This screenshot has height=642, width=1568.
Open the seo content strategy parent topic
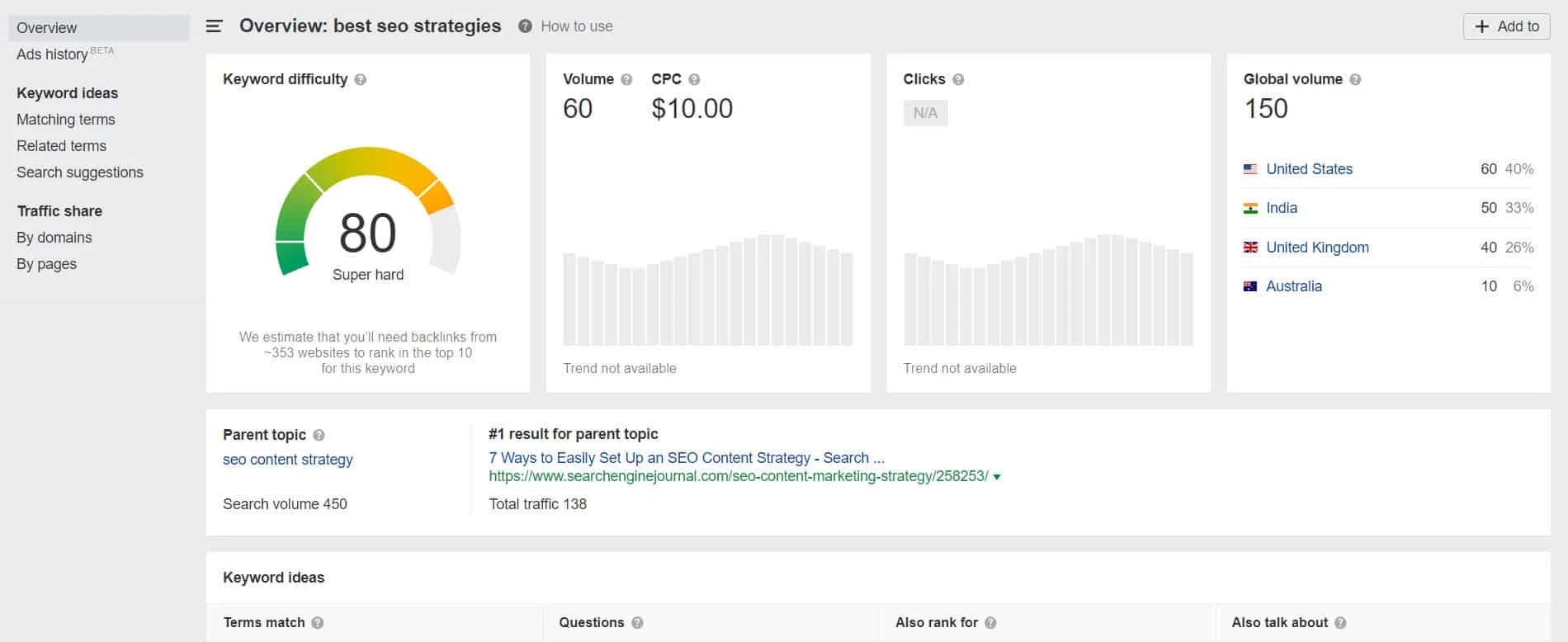tap(287, 460)
